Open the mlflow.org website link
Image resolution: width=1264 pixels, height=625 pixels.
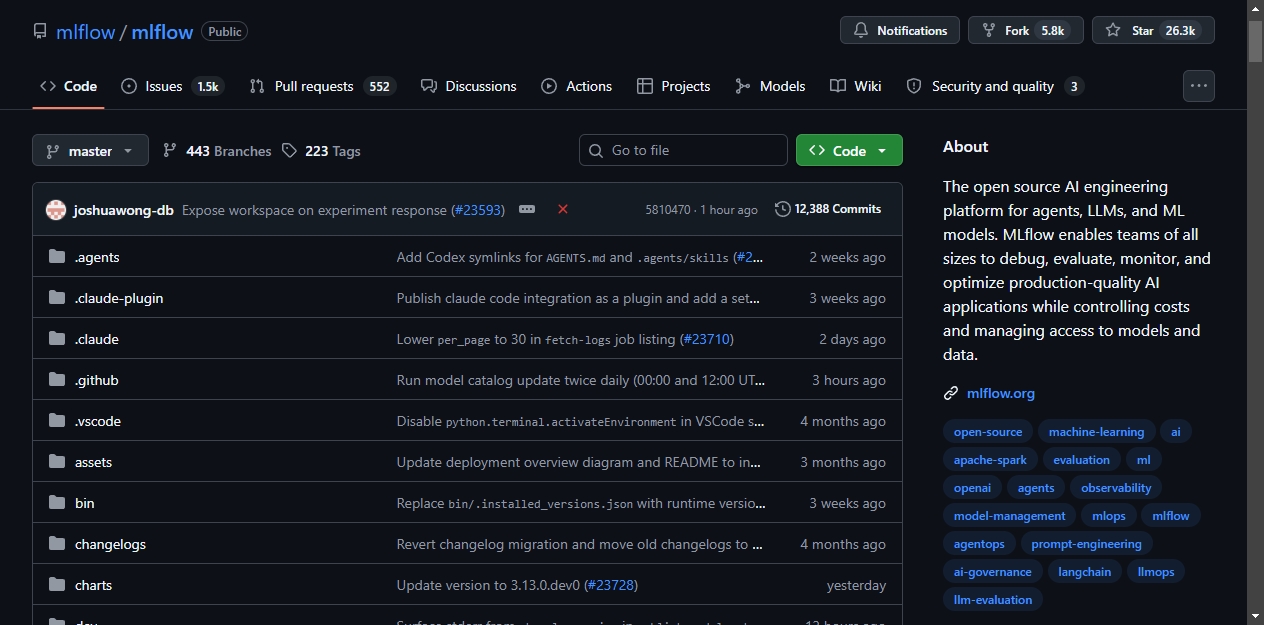pos(1001,393)
